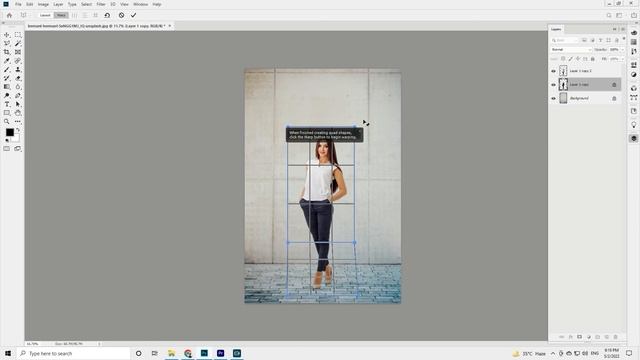This screenshot has width=640, height=360.
Task: Toggle lock all padlock in lock row
Action: point(593,59)
